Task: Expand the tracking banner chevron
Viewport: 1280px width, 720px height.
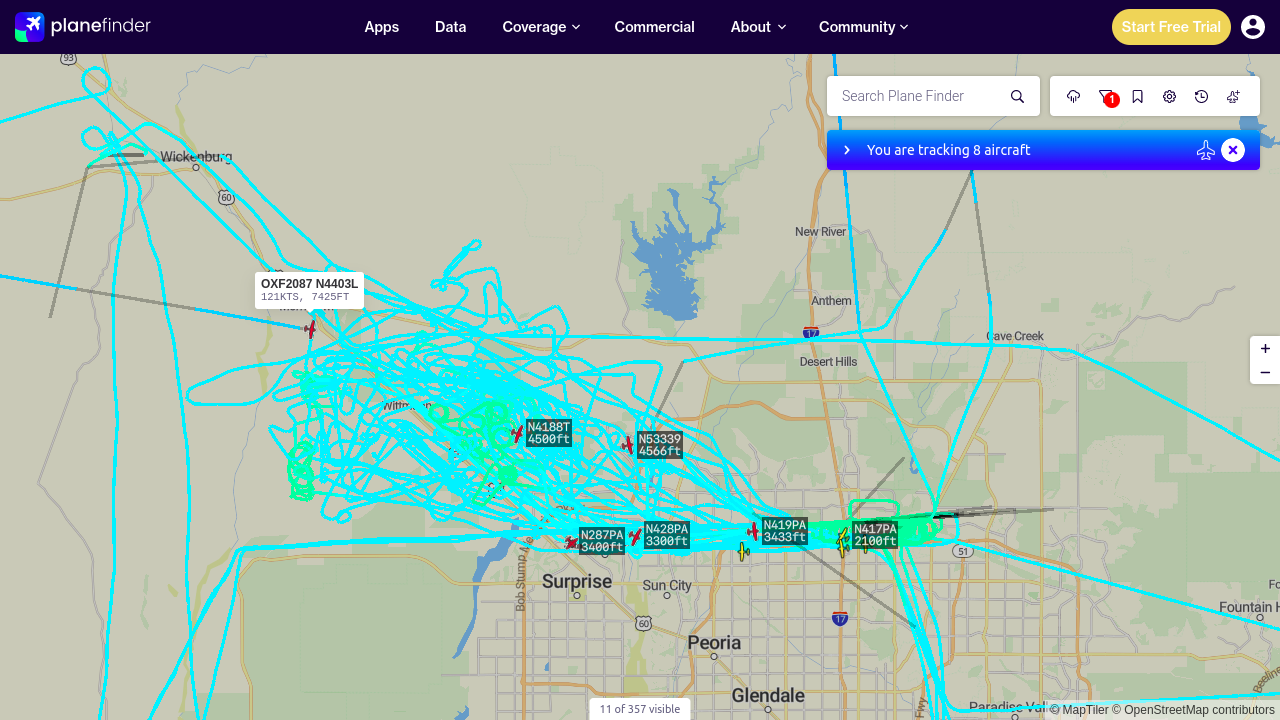Action: (847, 150)
